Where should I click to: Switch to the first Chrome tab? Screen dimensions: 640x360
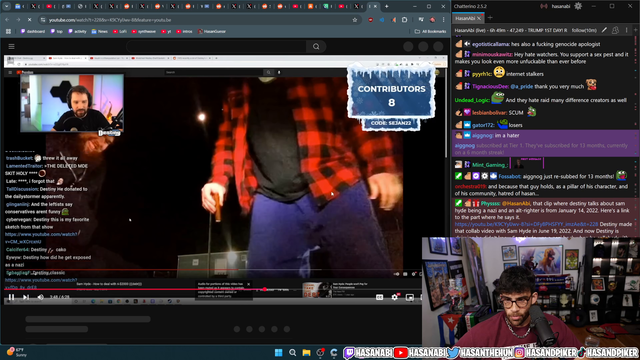click(x=21, y=6)
